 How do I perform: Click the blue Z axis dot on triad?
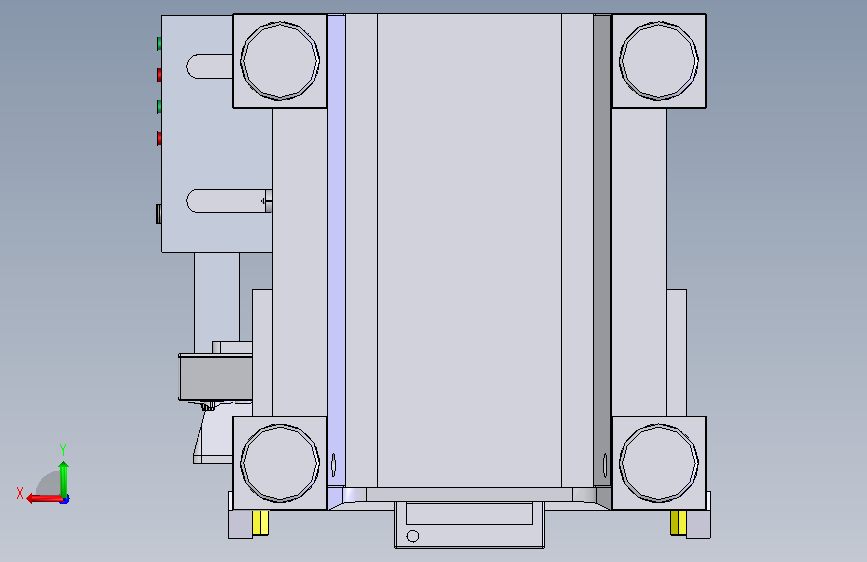click(x=65, y=500)
